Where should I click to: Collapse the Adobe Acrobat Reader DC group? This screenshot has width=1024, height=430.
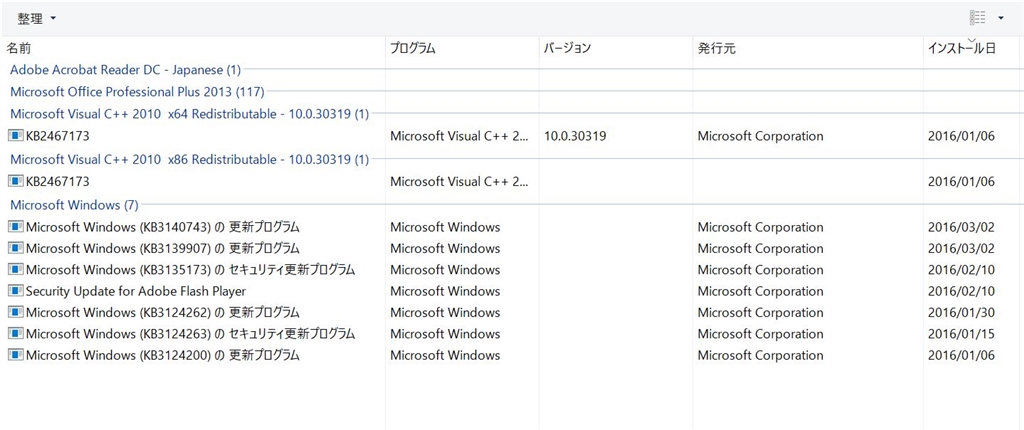point(125,70)
